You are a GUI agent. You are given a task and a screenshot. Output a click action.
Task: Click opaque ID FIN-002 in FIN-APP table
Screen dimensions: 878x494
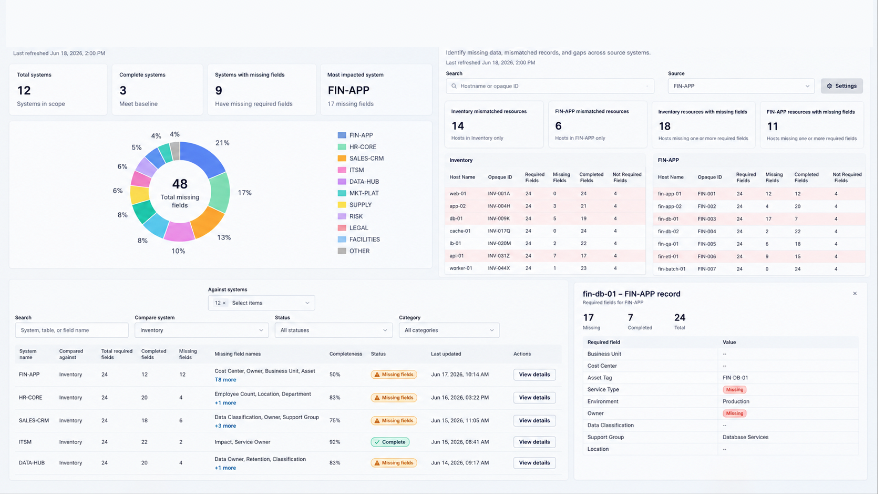(707, 206)
